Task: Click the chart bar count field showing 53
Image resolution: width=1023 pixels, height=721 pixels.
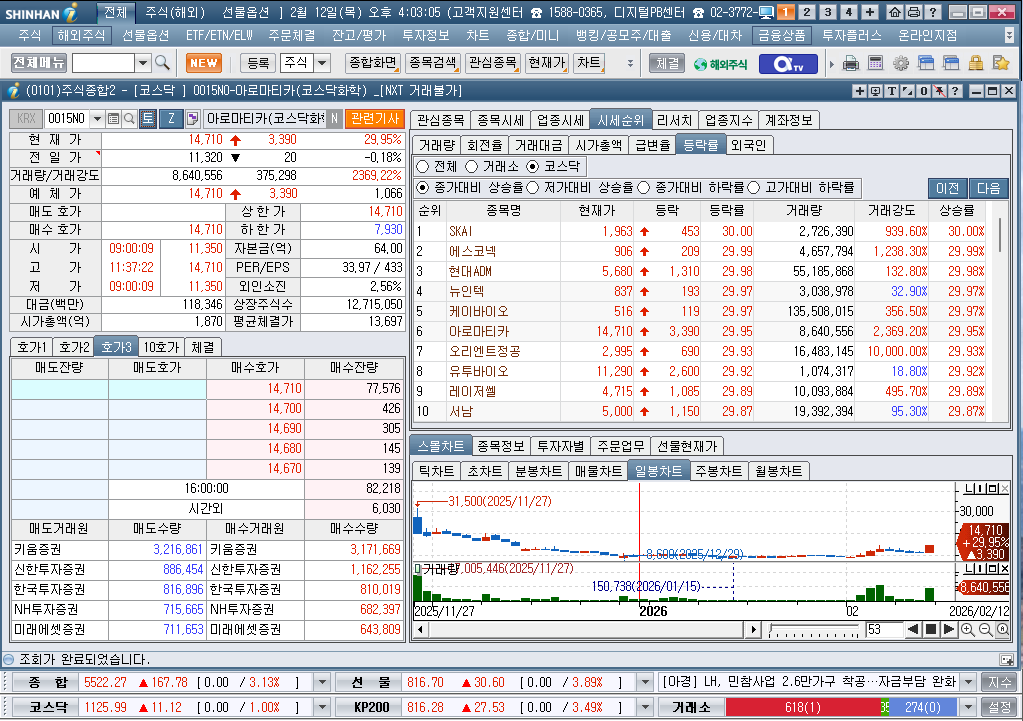Action: pos(883,630)
